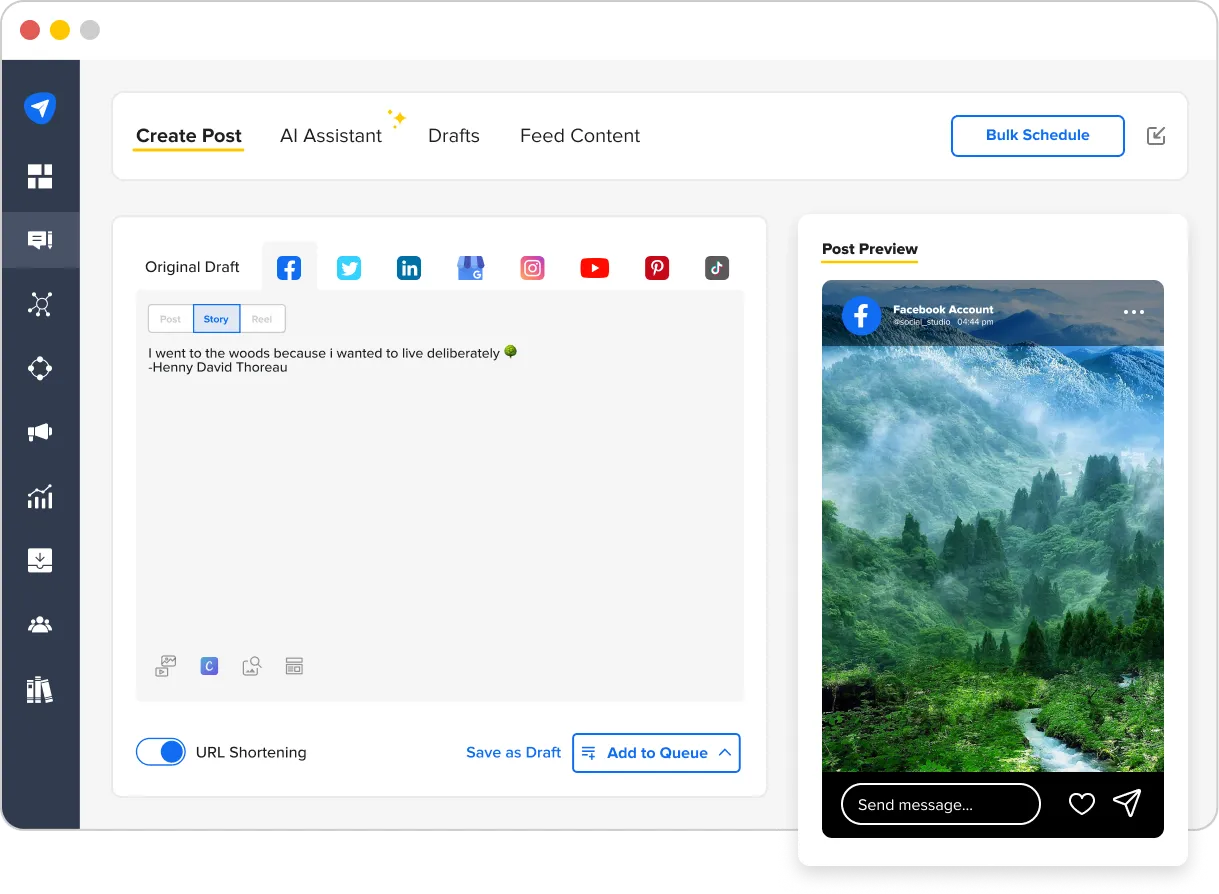Click the add media icon in editor

pos(166,666)
